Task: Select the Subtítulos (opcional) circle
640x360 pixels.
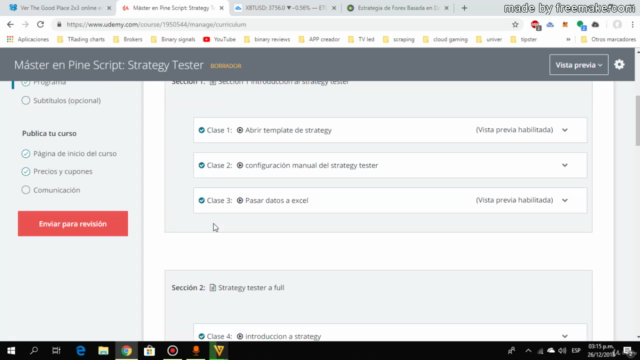Action: click(x=26, y=100)
